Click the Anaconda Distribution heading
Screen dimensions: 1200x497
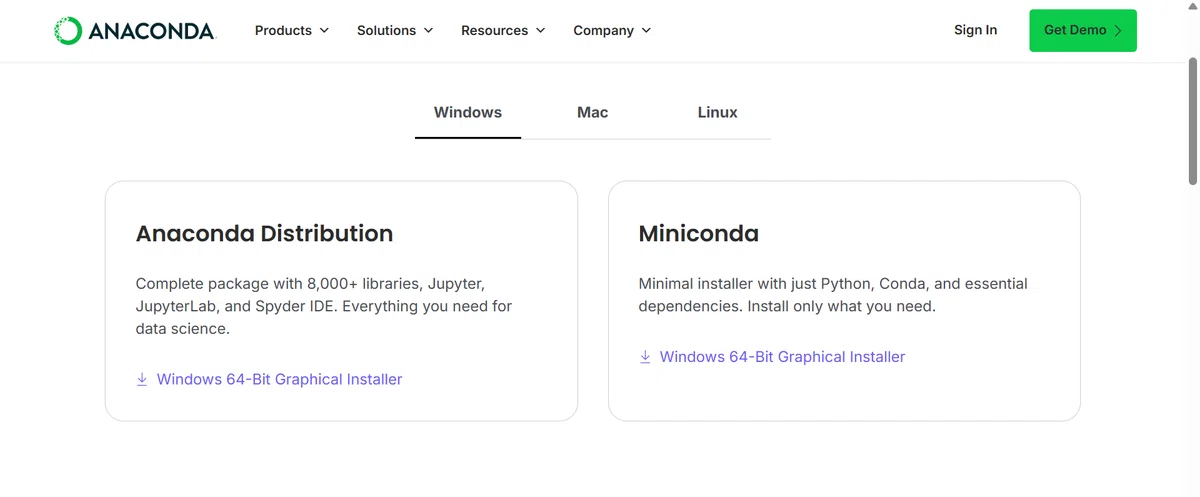pos(264,234)
